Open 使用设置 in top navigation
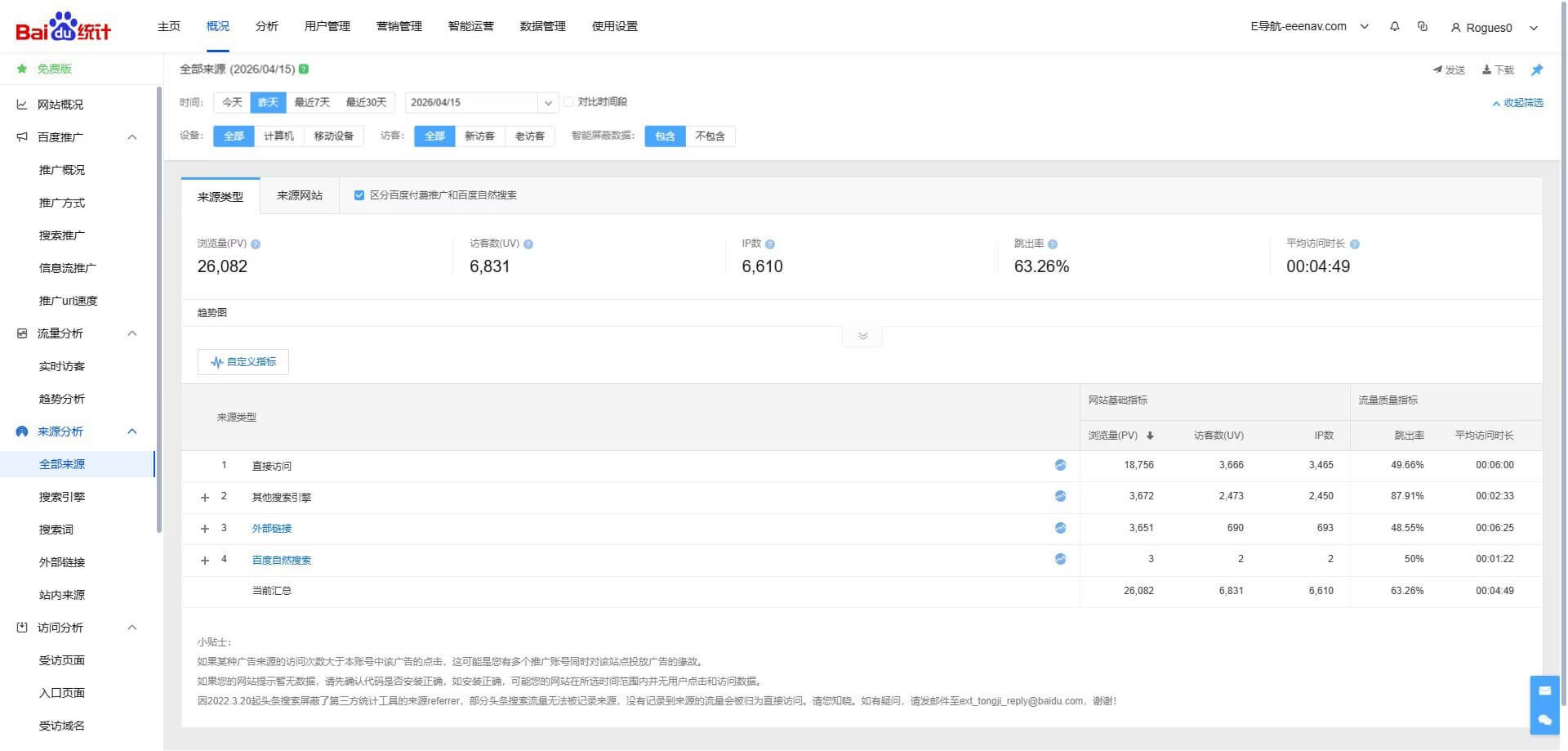The height and width of the screenshot is (751, 1568). coord(615,26)
